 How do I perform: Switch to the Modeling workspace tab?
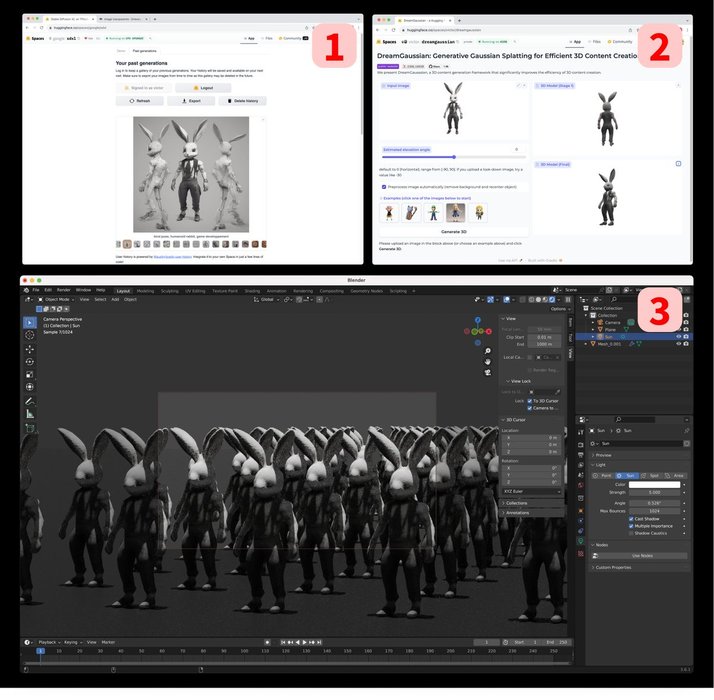click(x=145, y=291)
